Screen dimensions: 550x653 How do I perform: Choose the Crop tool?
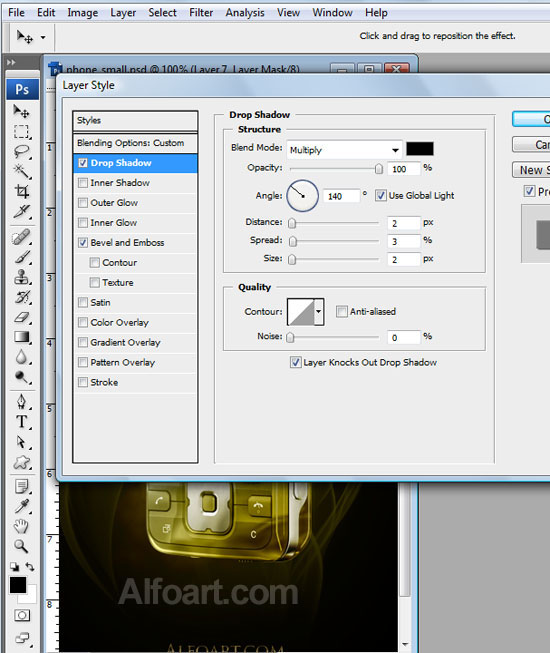pos(22,191)
